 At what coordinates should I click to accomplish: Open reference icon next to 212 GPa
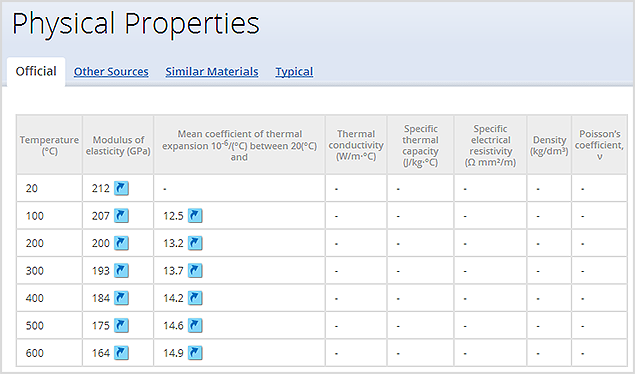pyautogui.click(x=121, y=188)
